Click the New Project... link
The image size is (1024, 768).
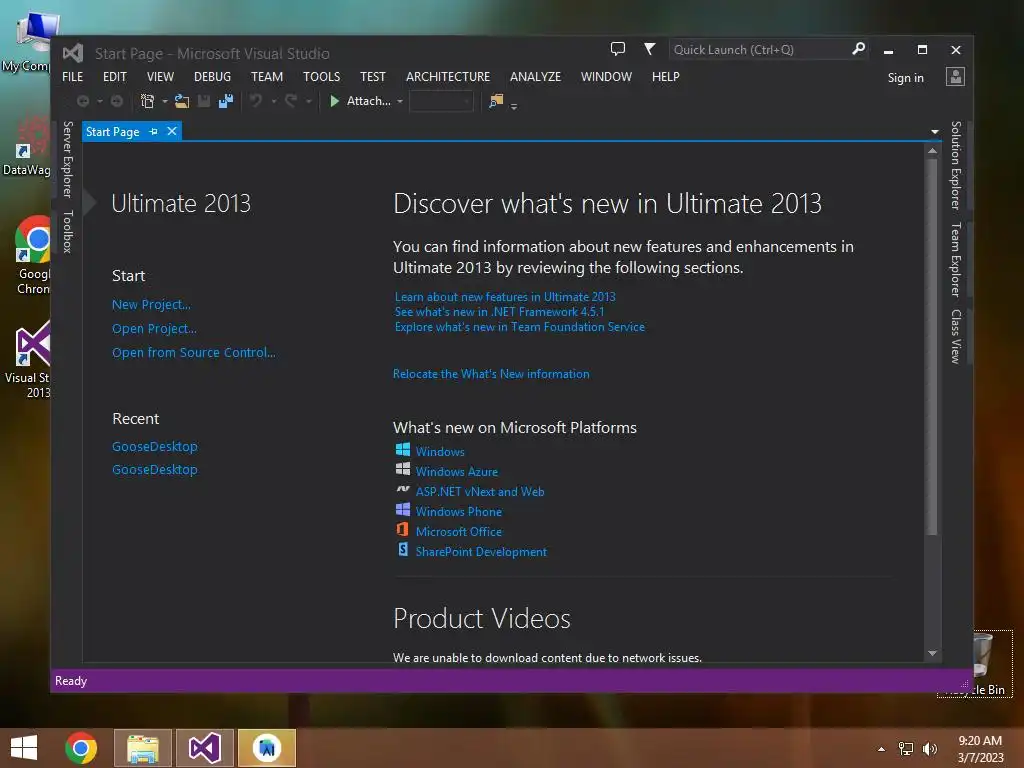point(152,304)
